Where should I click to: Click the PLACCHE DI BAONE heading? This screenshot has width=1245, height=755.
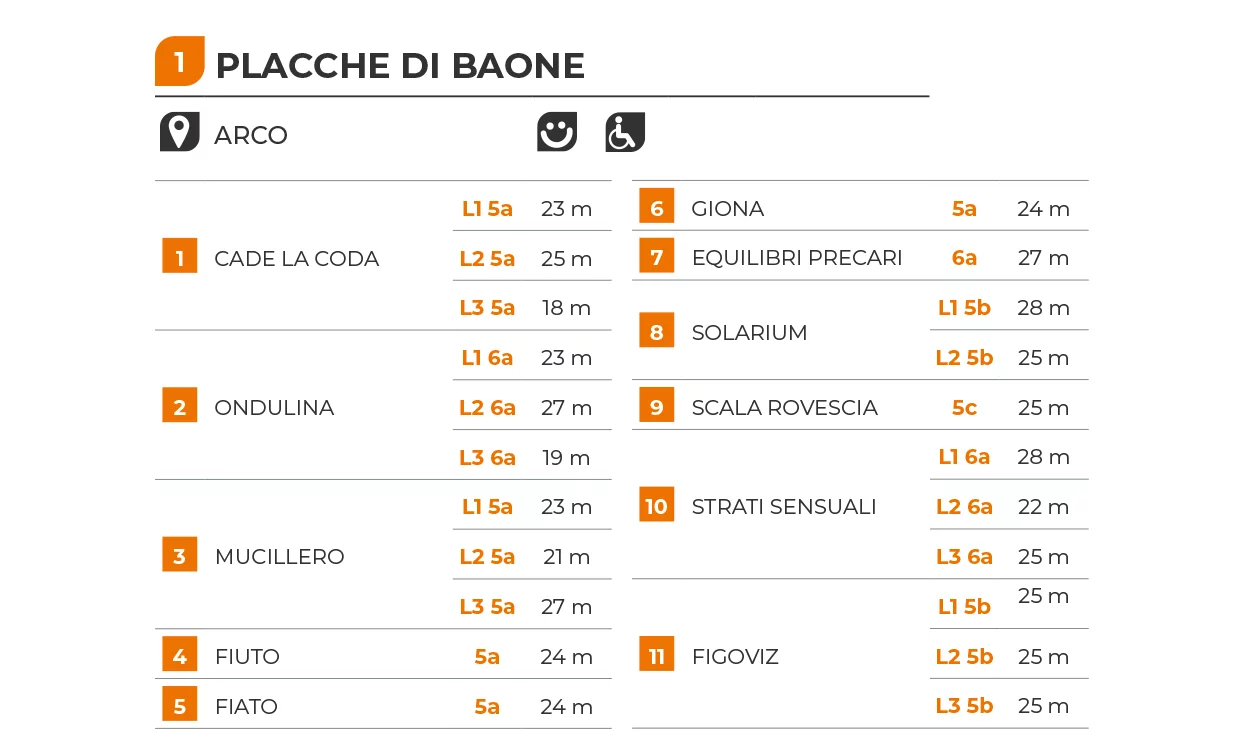tap(400, 66)
